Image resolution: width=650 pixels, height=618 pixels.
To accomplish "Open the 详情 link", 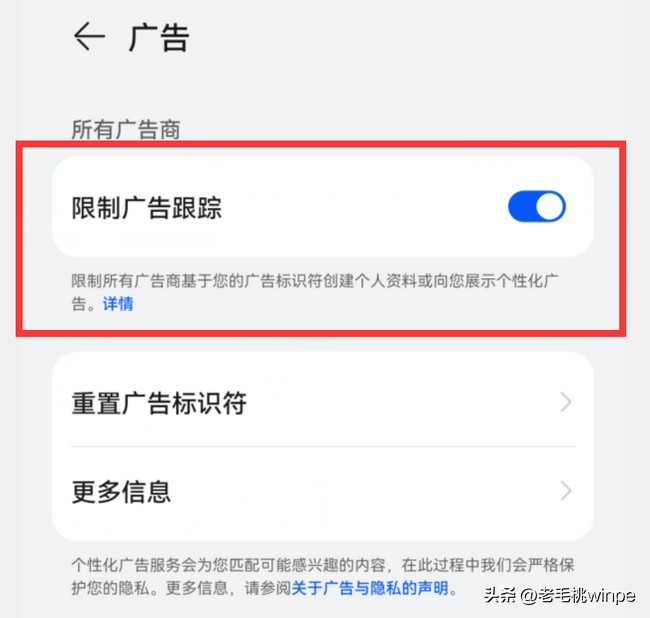I will 118,304.
